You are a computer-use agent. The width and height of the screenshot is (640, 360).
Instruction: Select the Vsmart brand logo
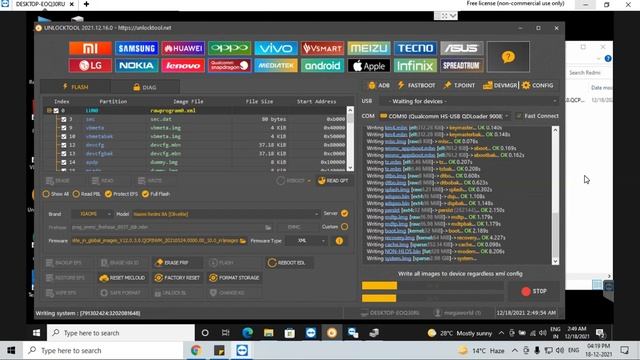[322, 48]
